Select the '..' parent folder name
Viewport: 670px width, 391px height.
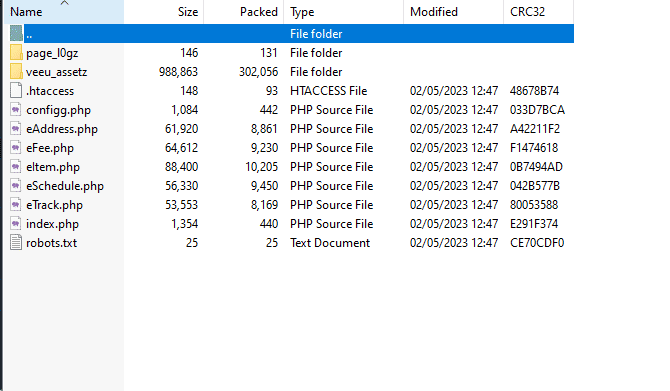[29, 35]
